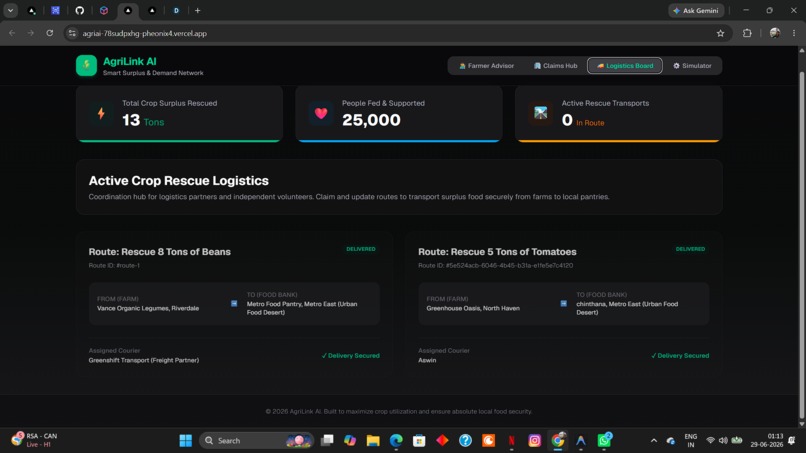
Task: Open the Claims Hub tab
Action: pos(555,66)
